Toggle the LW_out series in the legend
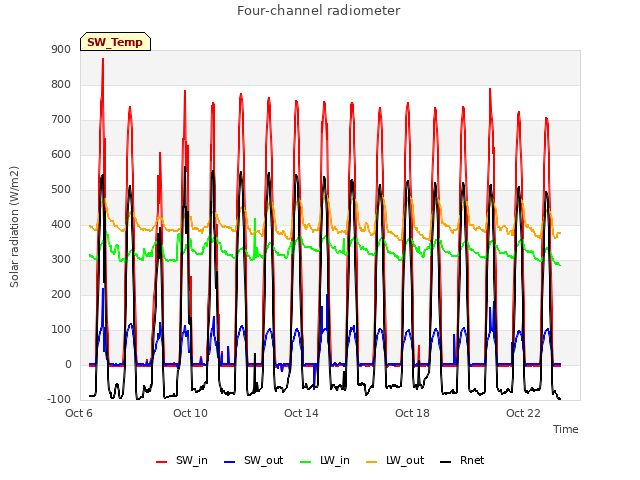This screenshot has height=480, width=640. click(395, 460)
